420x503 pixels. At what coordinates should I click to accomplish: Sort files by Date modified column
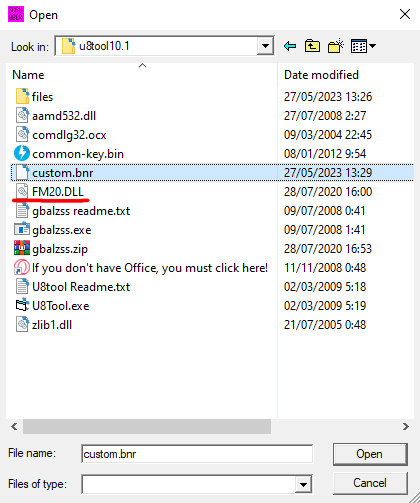coord(321,75)
